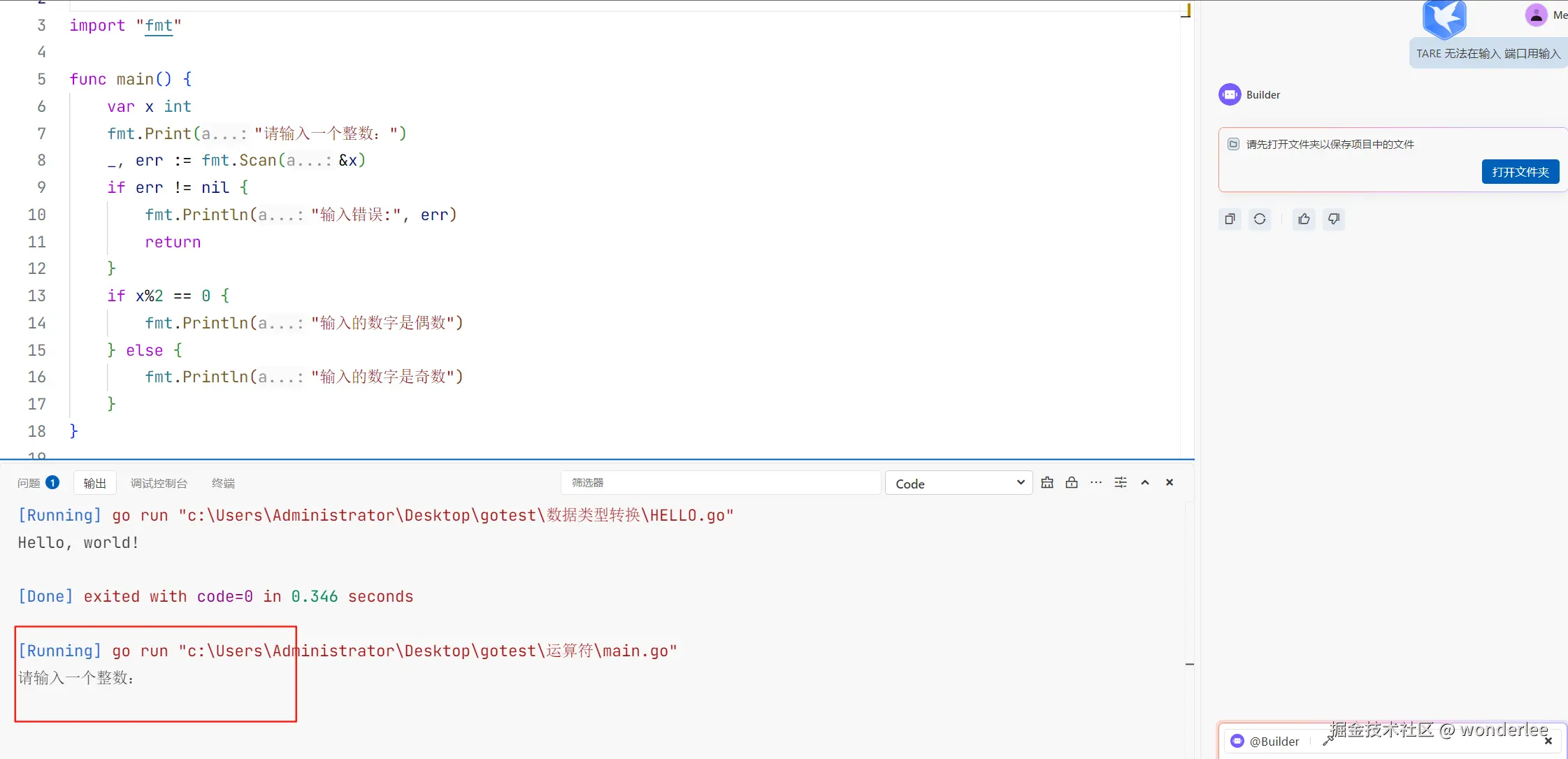1568x759 pixels.
Task: Toggle the output scroll lock
Action: click(1072, 482)
